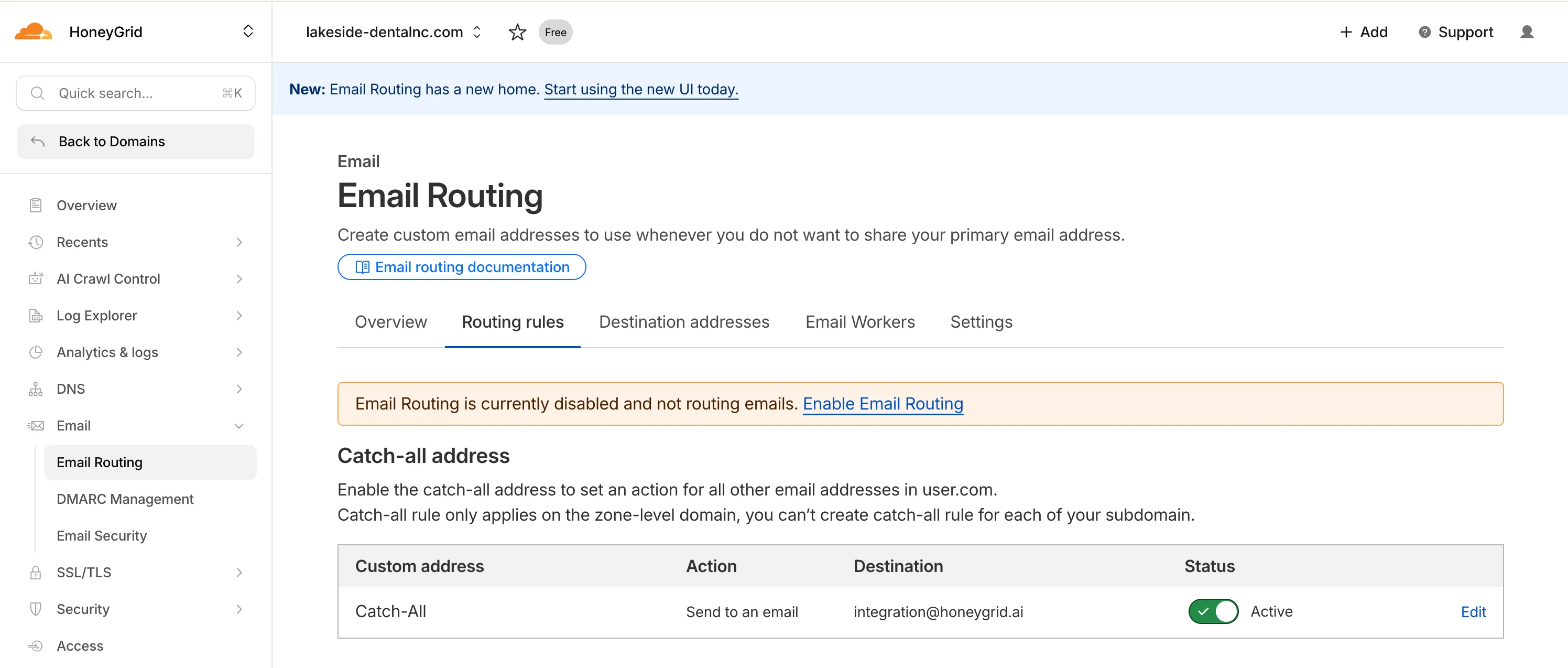Image resolution: width=1568 pixels, height=668 pixels.
Task: Open the Email Workers tab
Action: tap(860, 321)
